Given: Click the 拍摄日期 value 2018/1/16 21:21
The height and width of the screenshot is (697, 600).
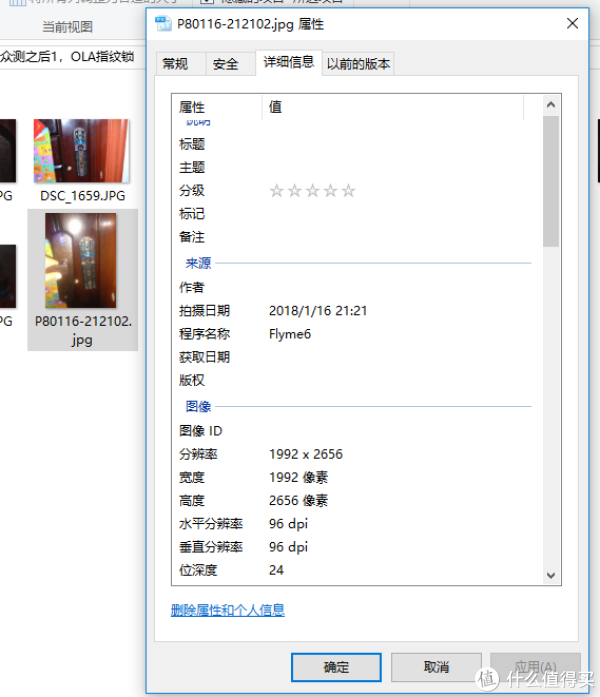Looking at the screenshot, I should (x=318, y=311).
